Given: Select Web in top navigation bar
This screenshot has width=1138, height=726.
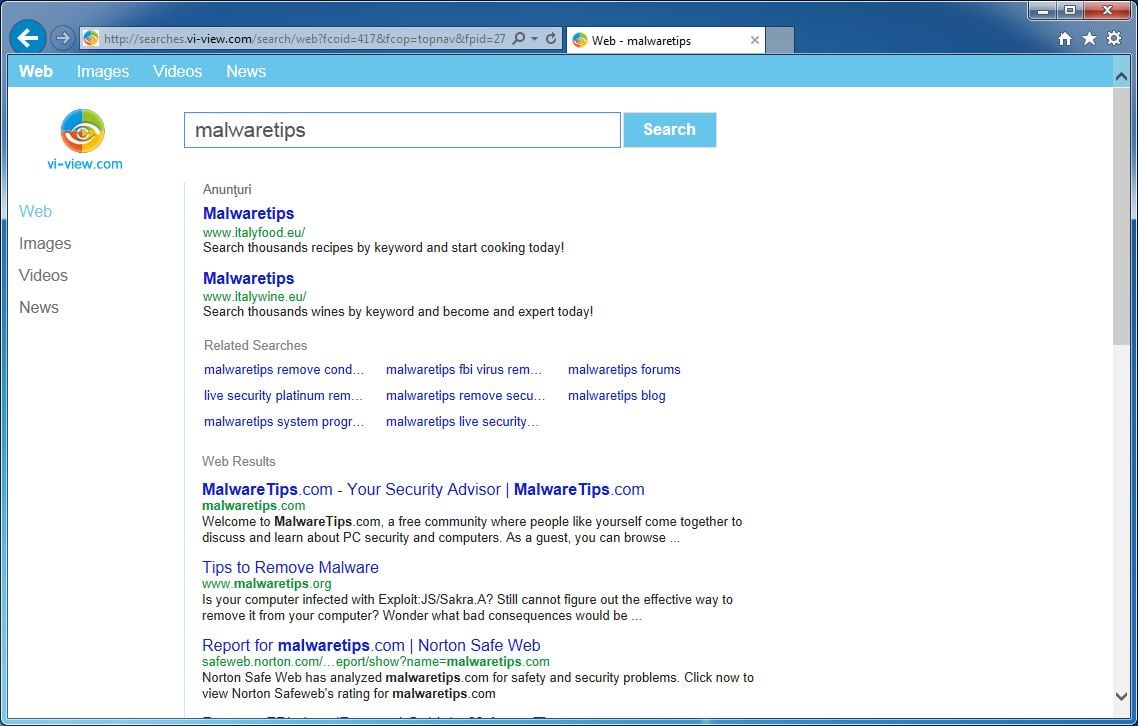Looking at the screenshot, I should pyautogui.click(x=36, y=71).
